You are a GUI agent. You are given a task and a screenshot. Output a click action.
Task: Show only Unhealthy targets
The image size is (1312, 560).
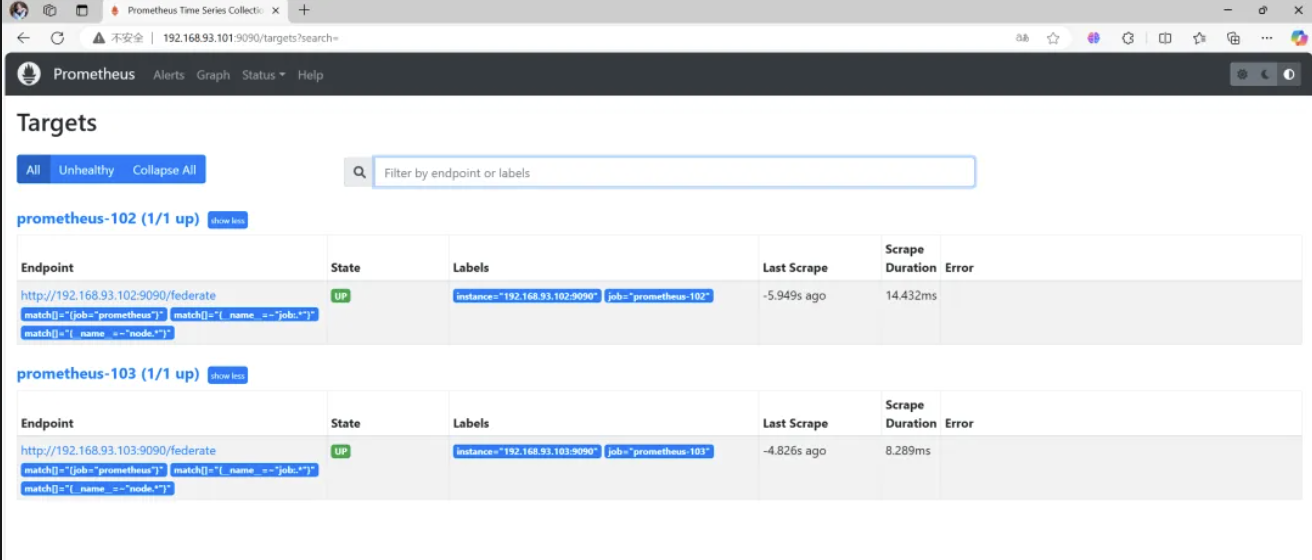pyautogui.click(x=86, y=170)
